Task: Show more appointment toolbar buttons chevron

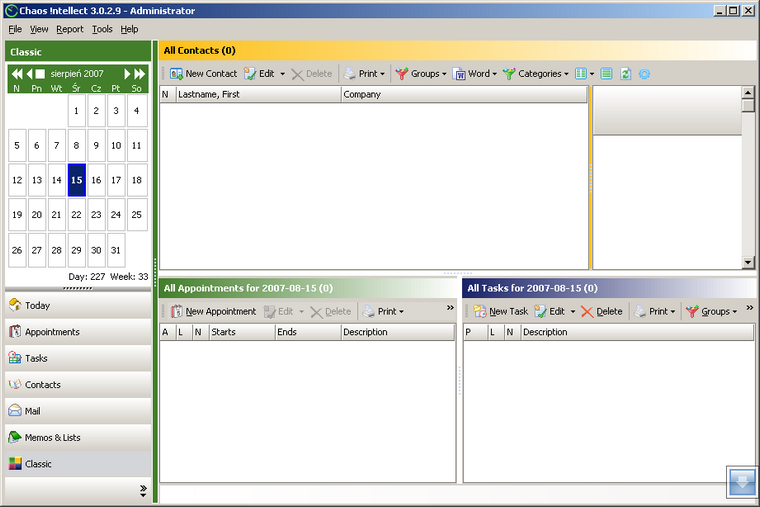Action: (x=450, y=307)
